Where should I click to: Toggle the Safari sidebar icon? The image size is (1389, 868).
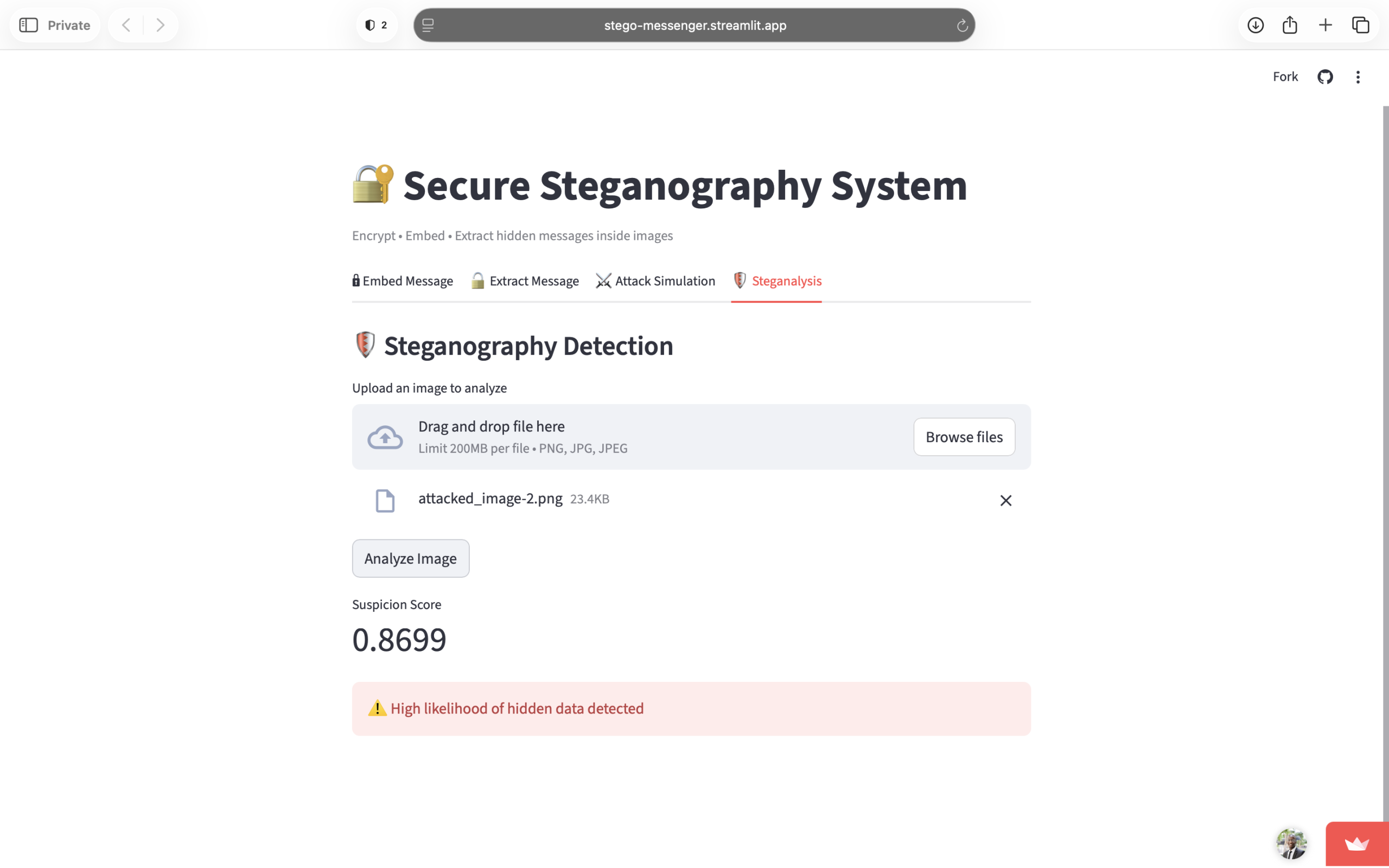point(29,25)
